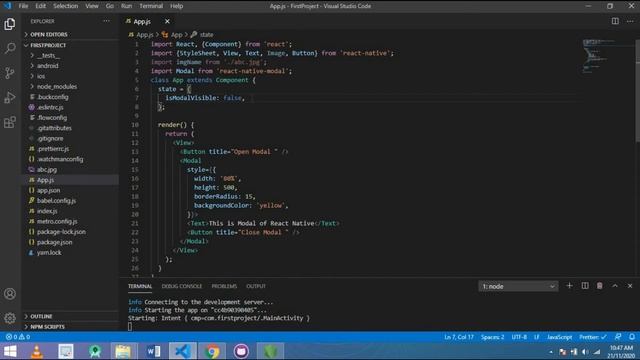
Task: Click the editor vertical scrollbar
Action: point(638,91)
